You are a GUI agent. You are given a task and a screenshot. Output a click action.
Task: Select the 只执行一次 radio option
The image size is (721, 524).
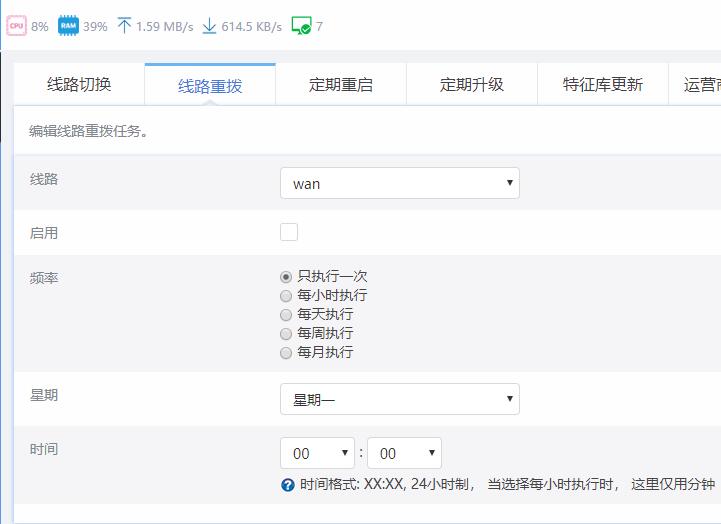pyautogui.click(x=287, y=277)
